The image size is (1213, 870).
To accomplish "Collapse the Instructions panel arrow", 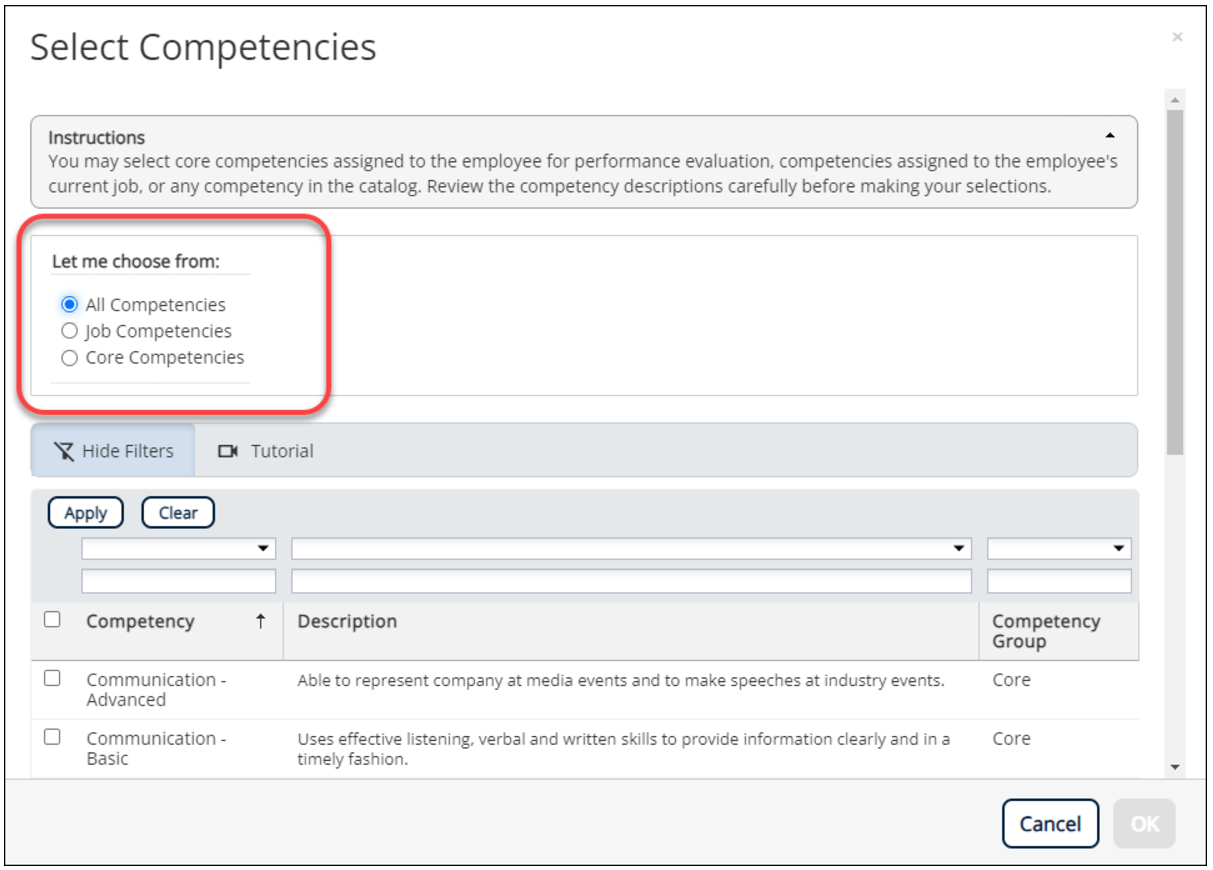I will [x=1110, y=135].
